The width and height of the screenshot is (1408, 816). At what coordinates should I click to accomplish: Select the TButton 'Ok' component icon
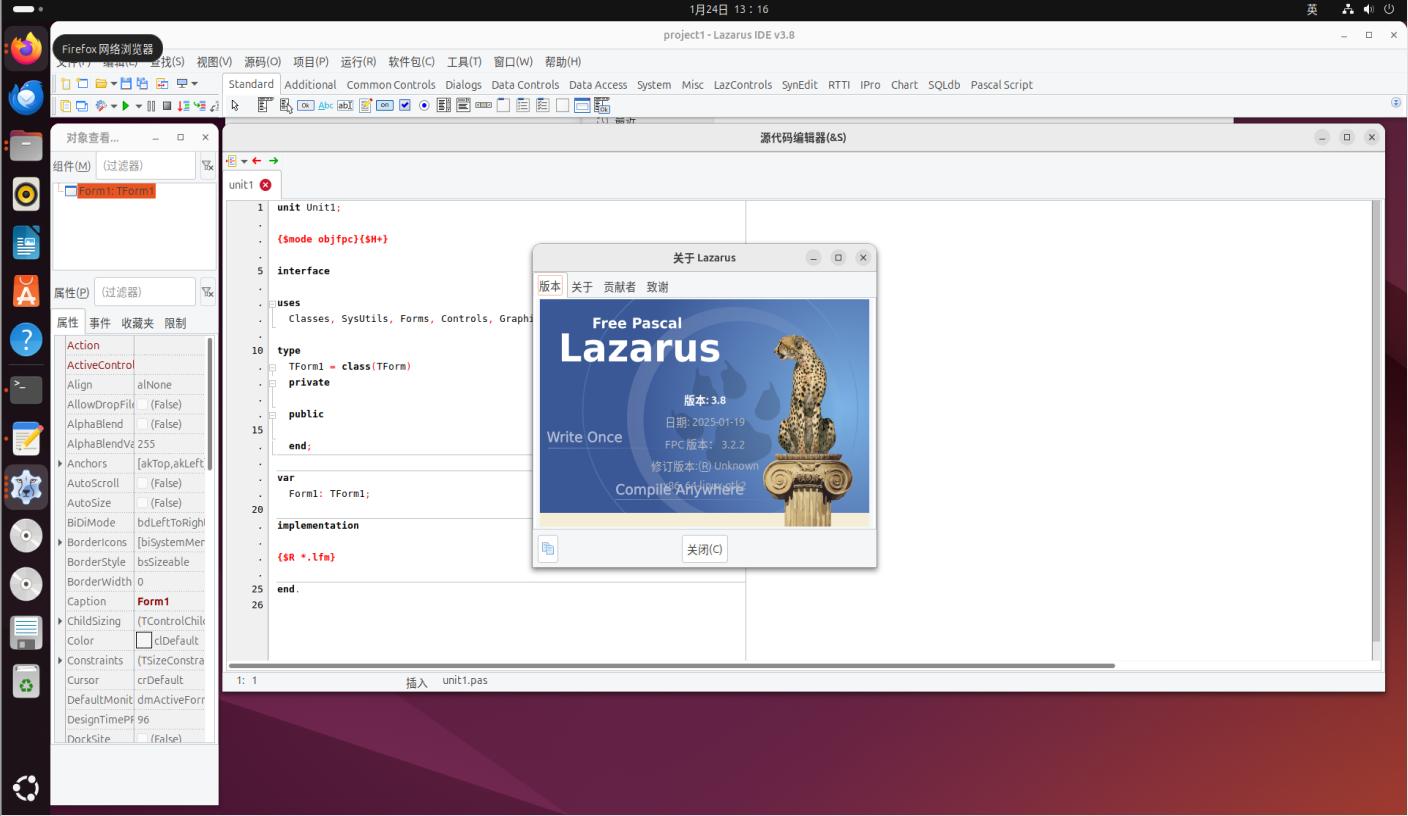click(x=306, y=105)
